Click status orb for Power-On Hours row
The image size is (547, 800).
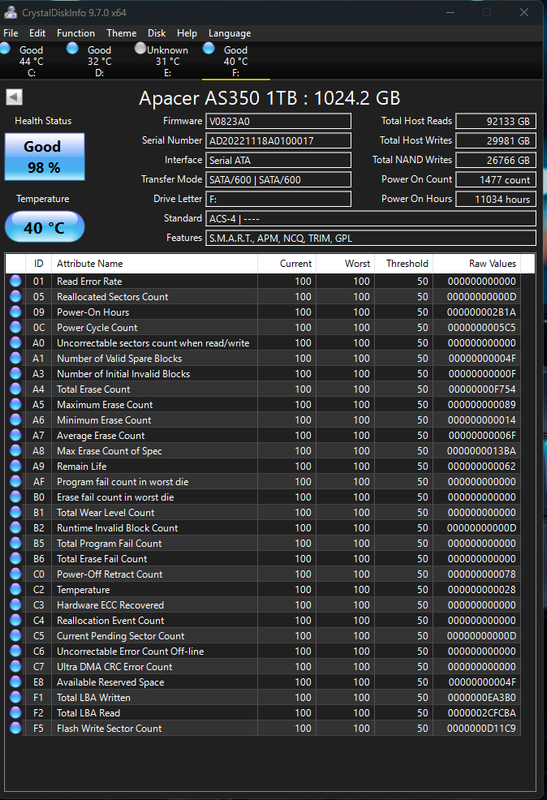pos(16,312)
